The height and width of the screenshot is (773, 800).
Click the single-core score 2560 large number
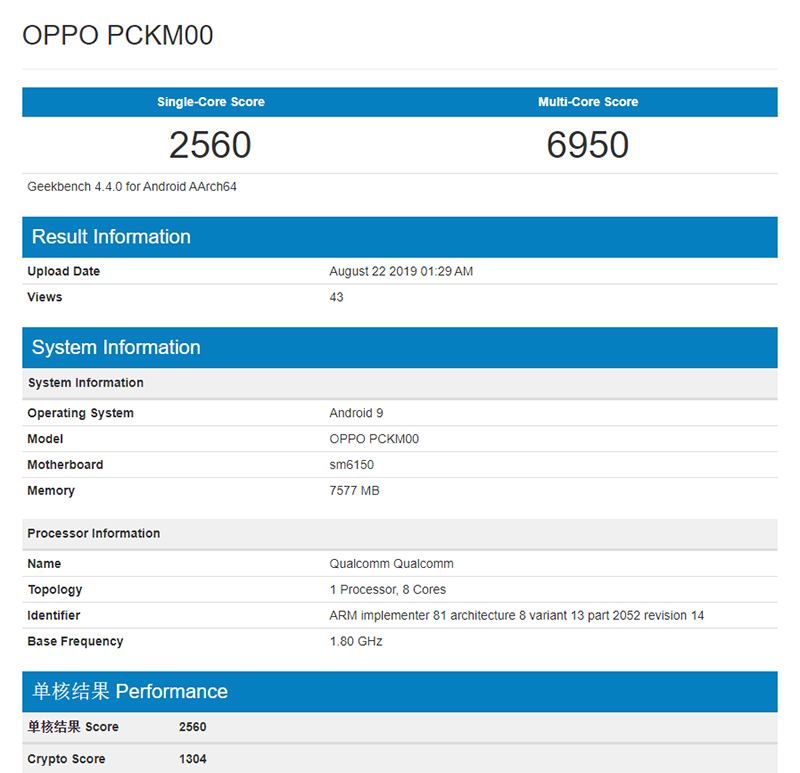[210, 145]
